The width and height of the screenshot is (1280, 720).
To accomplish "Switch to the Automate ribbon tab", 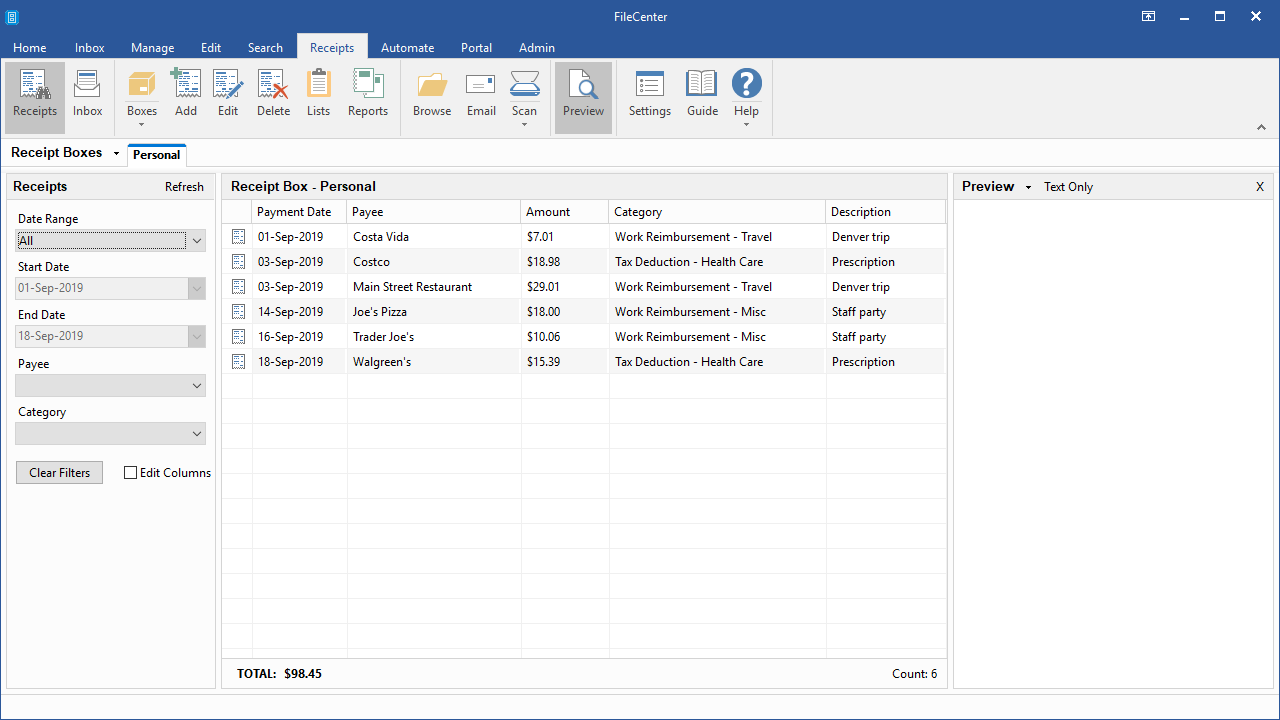I will (x=407, y=48).
